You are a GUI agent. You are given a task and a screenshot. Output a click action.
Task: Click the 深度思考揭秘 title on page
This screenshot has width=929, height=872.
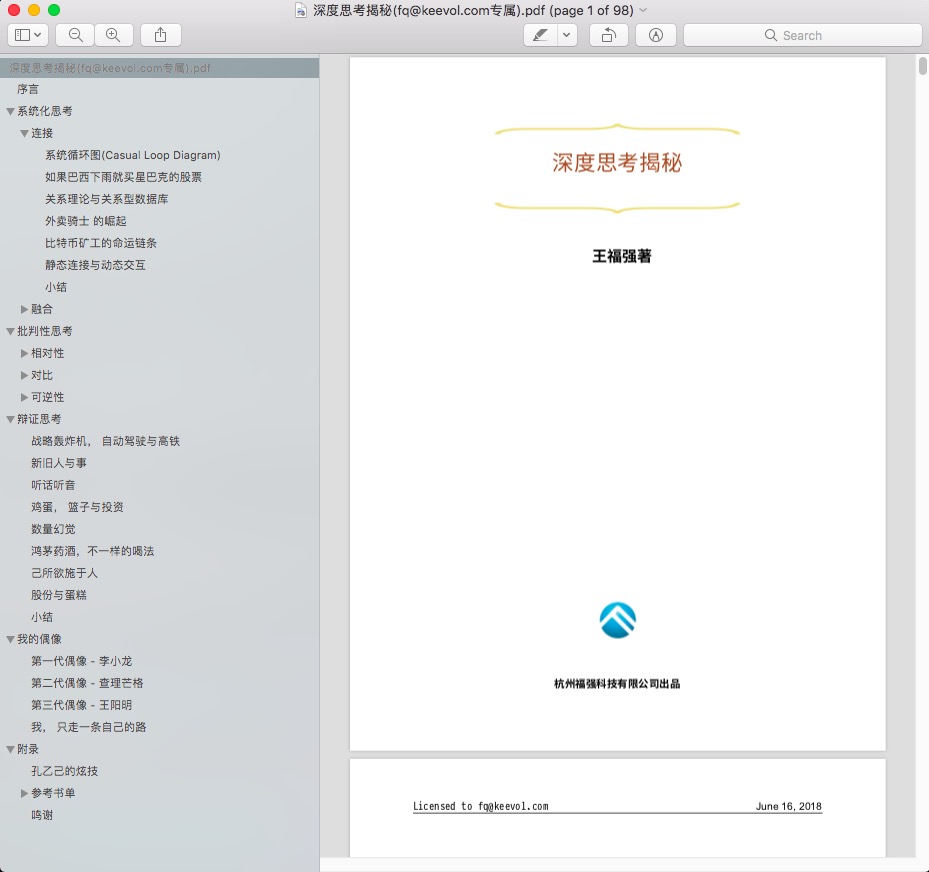[617, 163]
